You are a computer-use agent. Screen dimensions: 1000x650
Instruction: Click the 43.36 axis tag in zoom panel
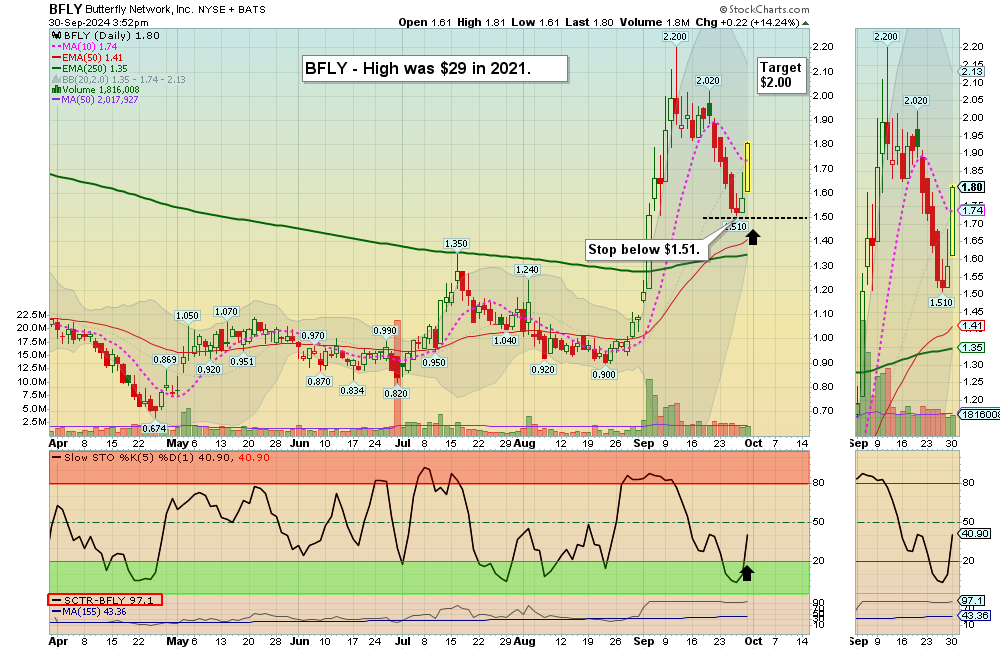pos(975,616)
